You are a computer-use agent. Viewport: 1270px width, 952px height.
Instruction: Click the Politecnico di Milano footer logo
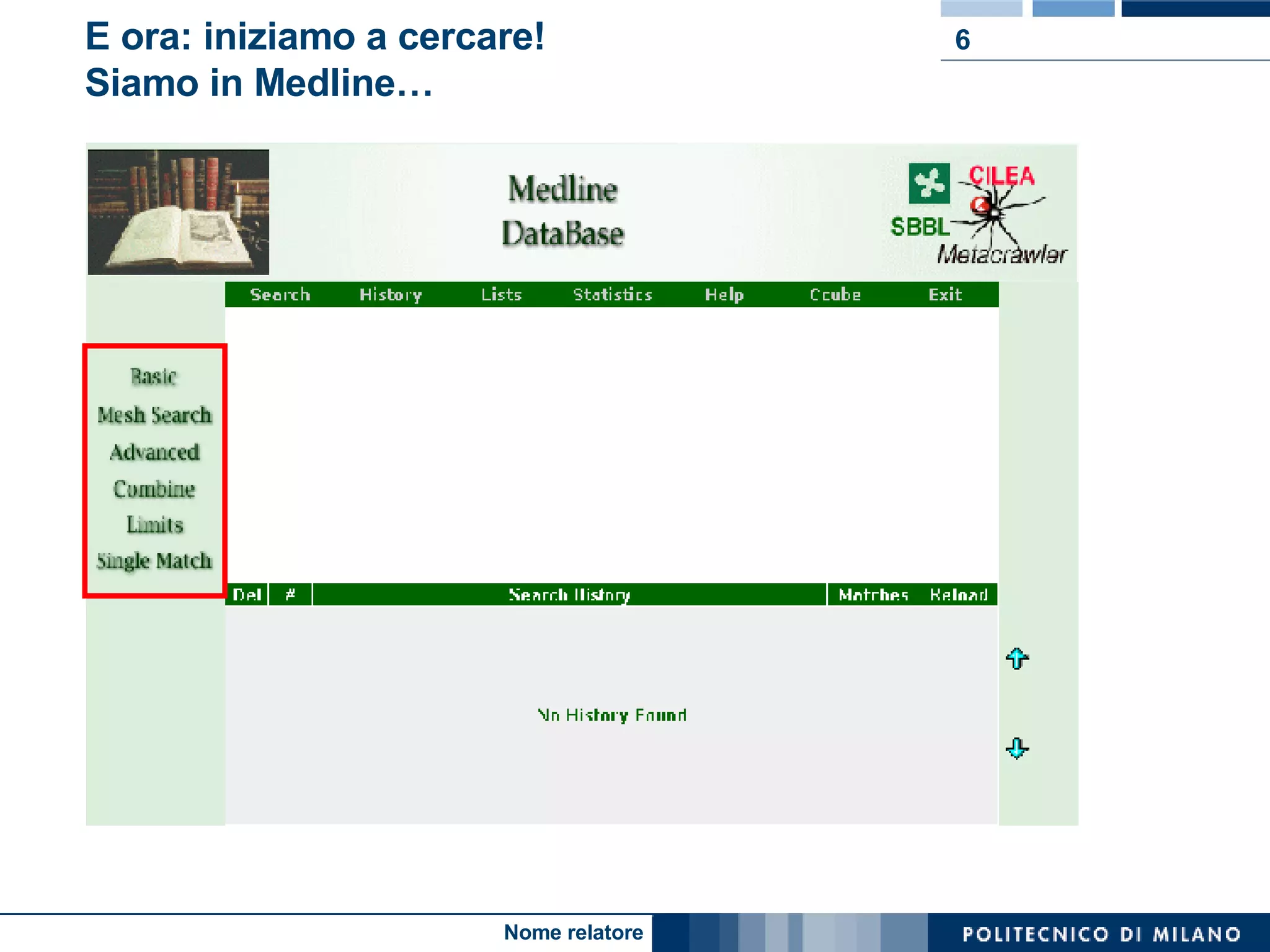tap(1101, 934)
